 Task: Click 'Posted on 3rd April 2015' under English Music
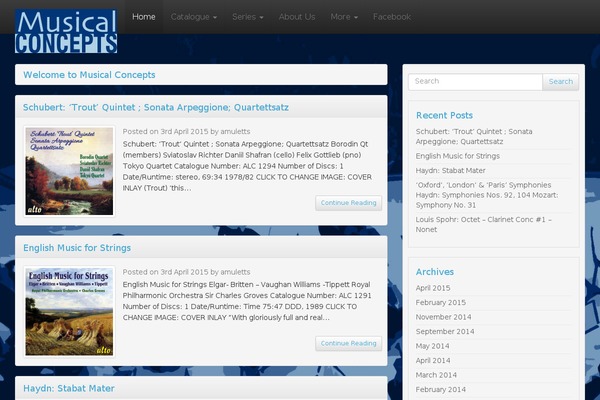point(166,272)
